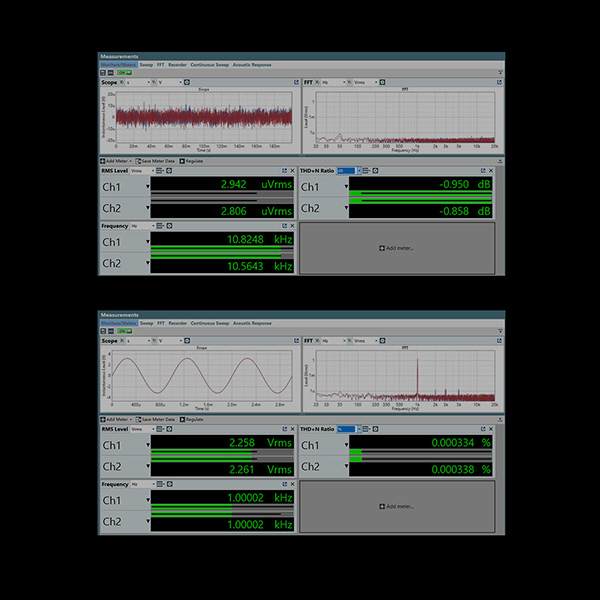
Task: Click Ch1 RMS level bar in bottom window
Action: [x=202, y=453]
